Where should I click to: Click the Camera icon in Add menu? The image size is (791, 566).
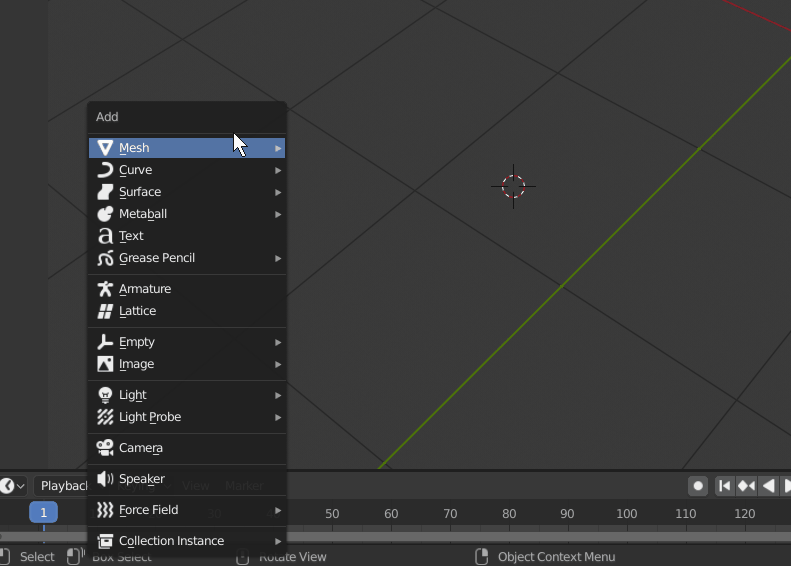tap(105, 448)
